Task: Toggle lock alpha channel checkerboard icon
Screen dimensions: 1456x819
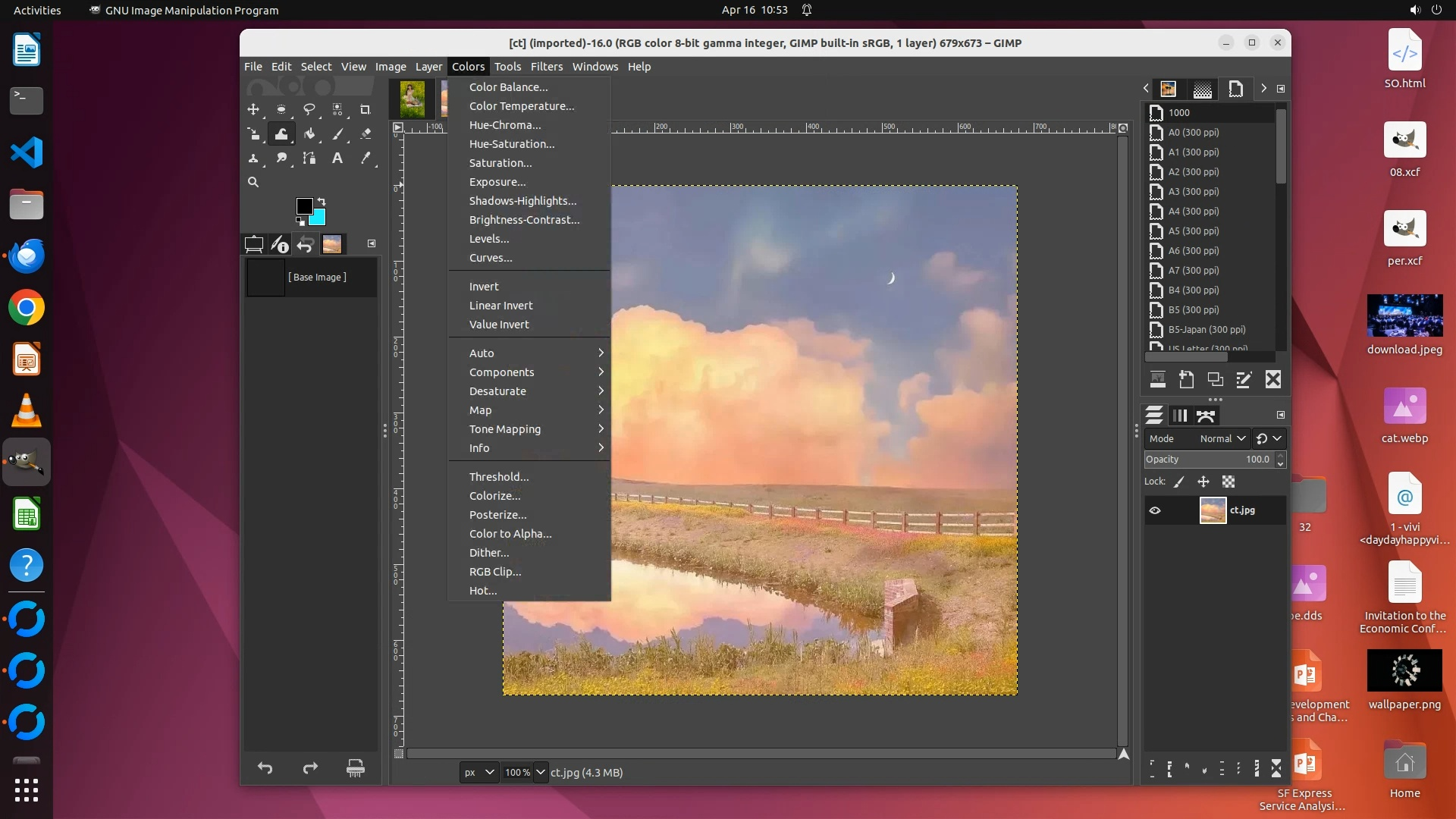Action: [x=1228, y=482]
